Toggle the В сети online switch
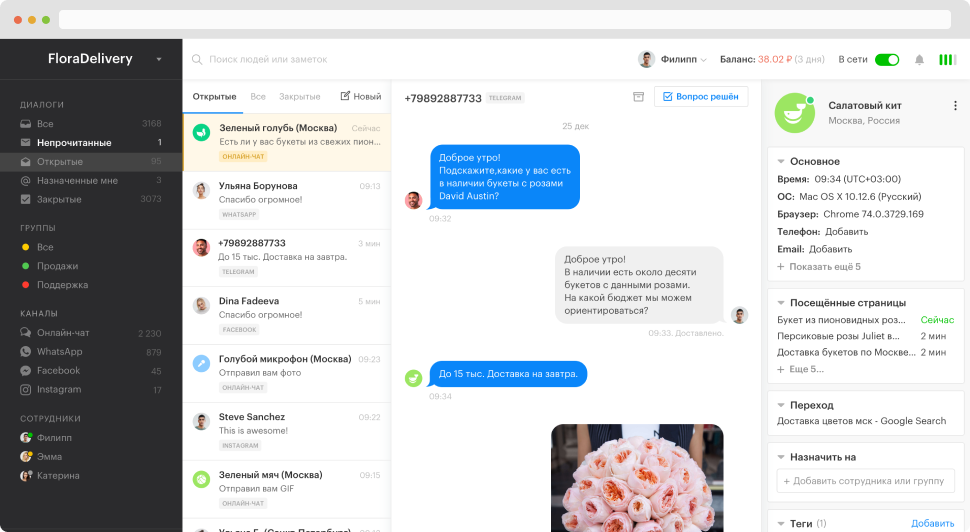Image resolution: width=970 pixels, height=532 pixels. (x=887, y=59)
